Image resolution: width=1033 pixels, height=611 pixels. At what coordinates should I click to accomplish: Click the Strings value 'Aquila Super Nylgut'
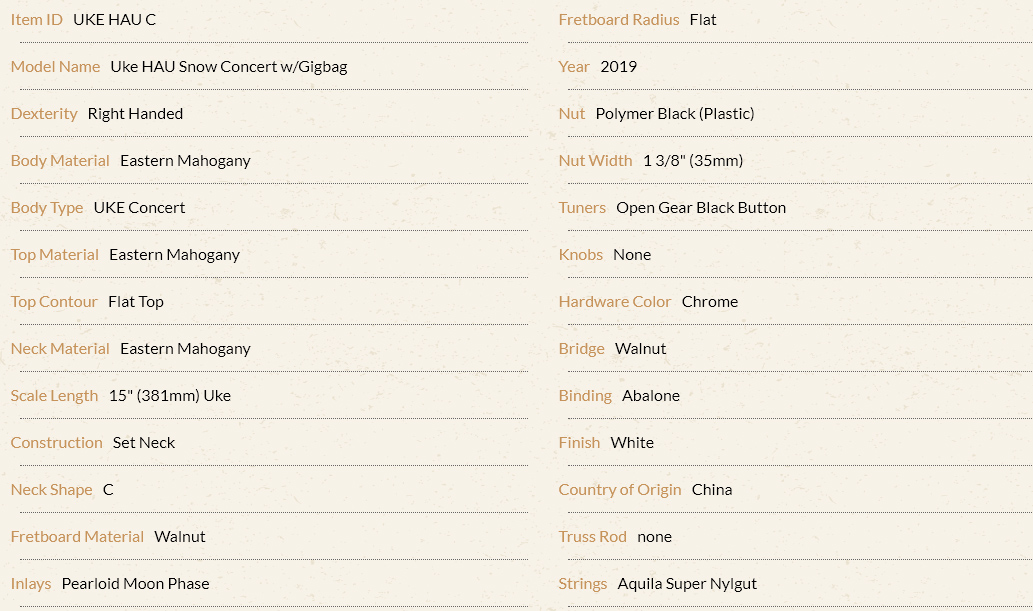(x=687, y=584)
